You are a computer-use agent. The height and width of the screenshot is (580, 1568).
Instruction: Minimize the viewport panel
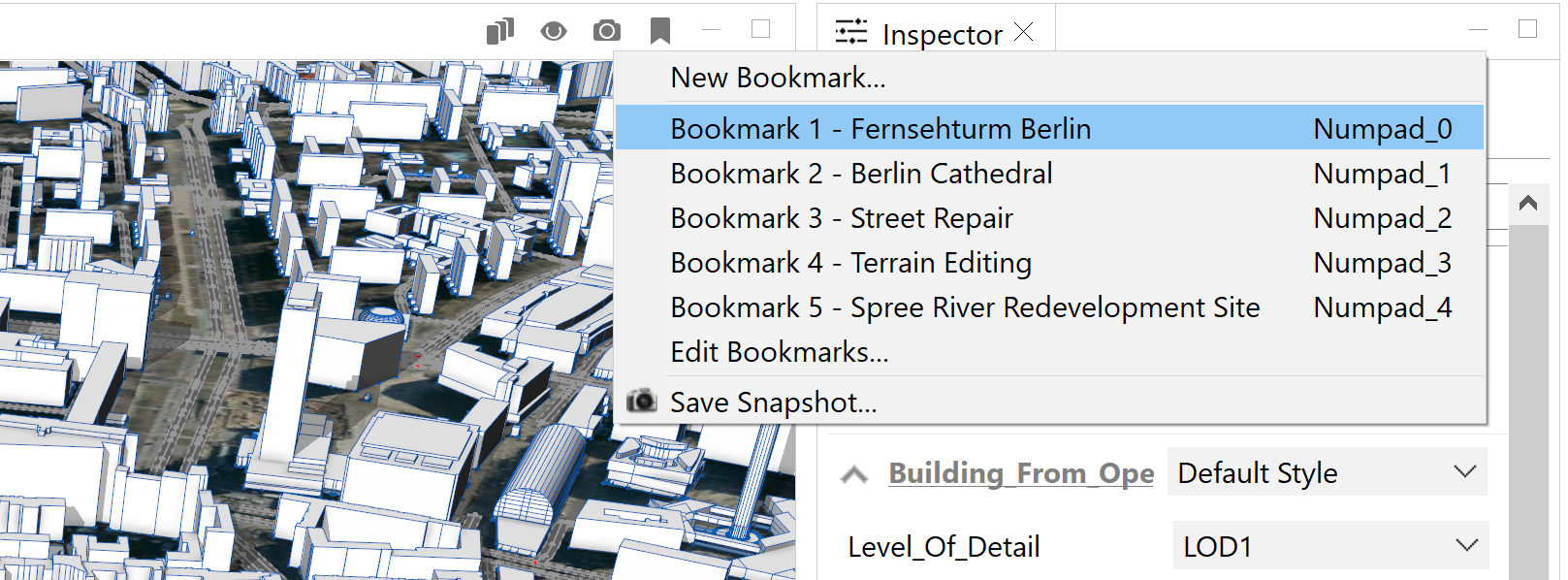[712, 30]
